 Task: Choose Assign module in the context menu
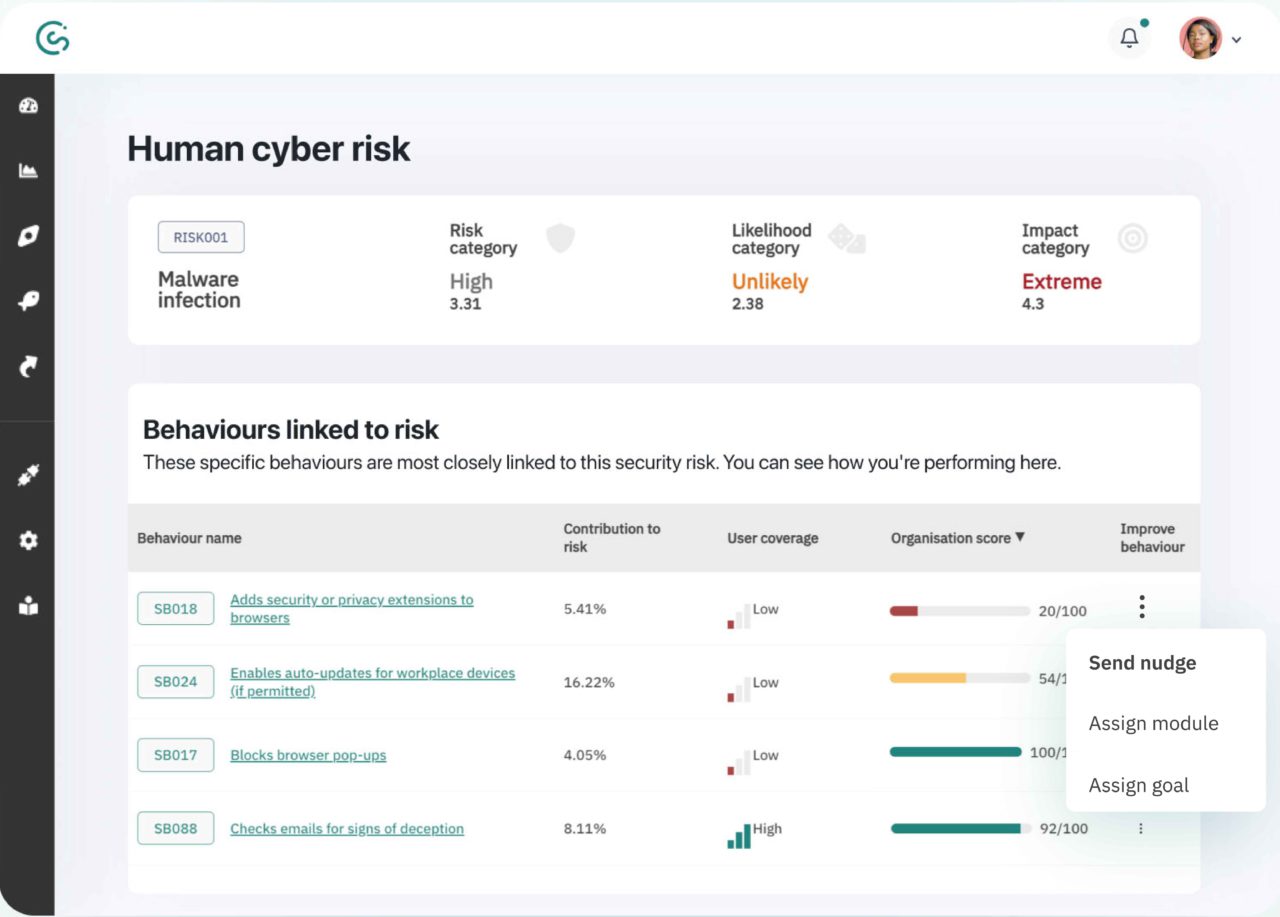coord(1153,723)
